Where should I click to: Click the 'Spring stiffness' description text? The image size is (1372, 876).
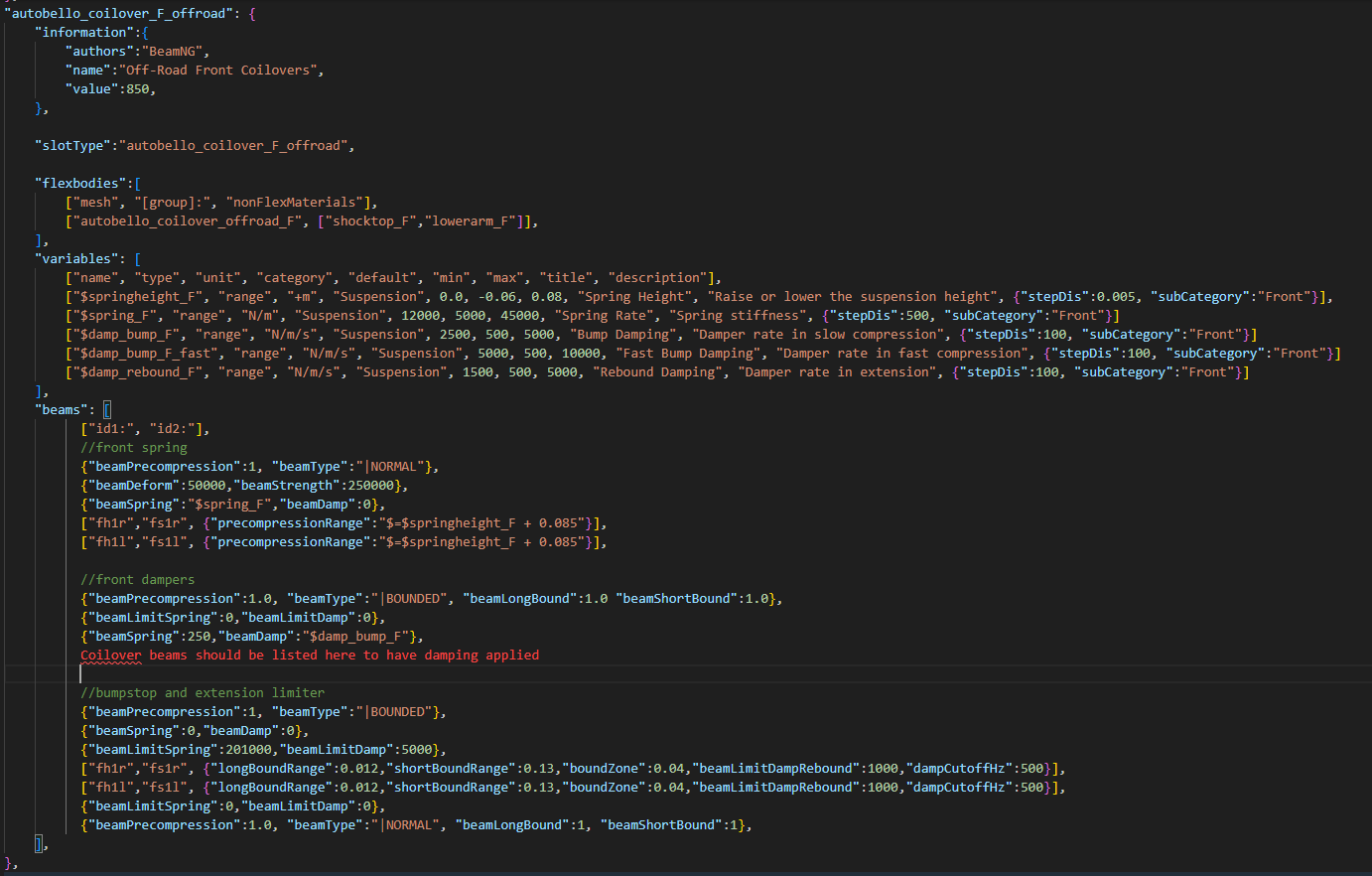pos(738,316)
